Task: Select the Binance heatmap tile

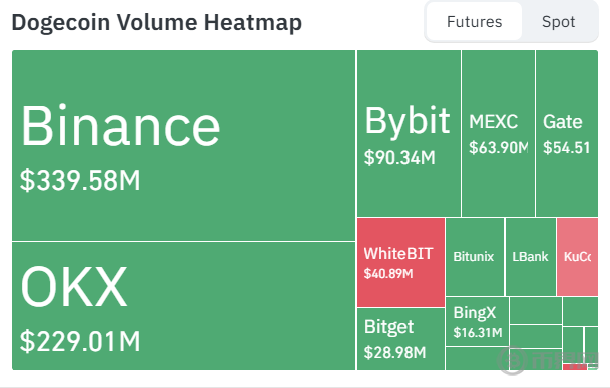Action: pos(183,146)
